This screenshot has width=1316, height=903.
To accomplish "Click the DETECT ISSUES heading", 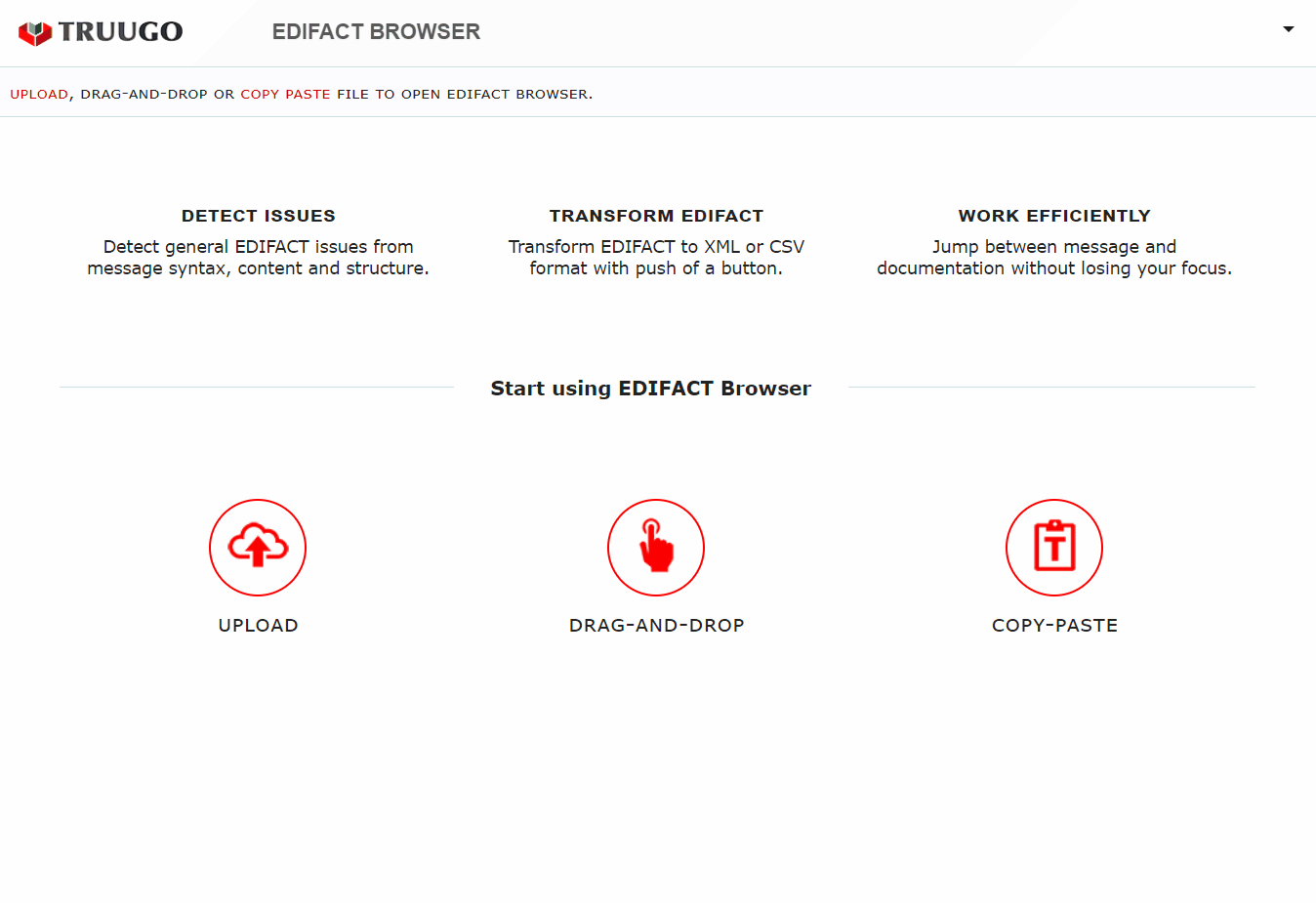I will pos(259,216).
